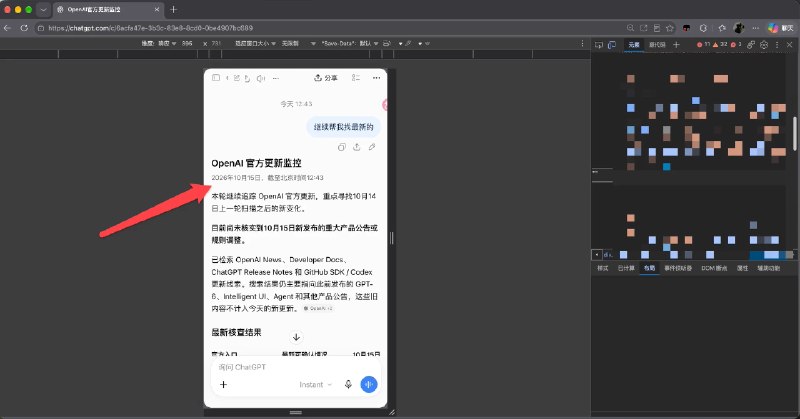The height and width of the screenshot is (419, 800).
Task: Add an attachment with the plus button
Action: click(223, 384)
